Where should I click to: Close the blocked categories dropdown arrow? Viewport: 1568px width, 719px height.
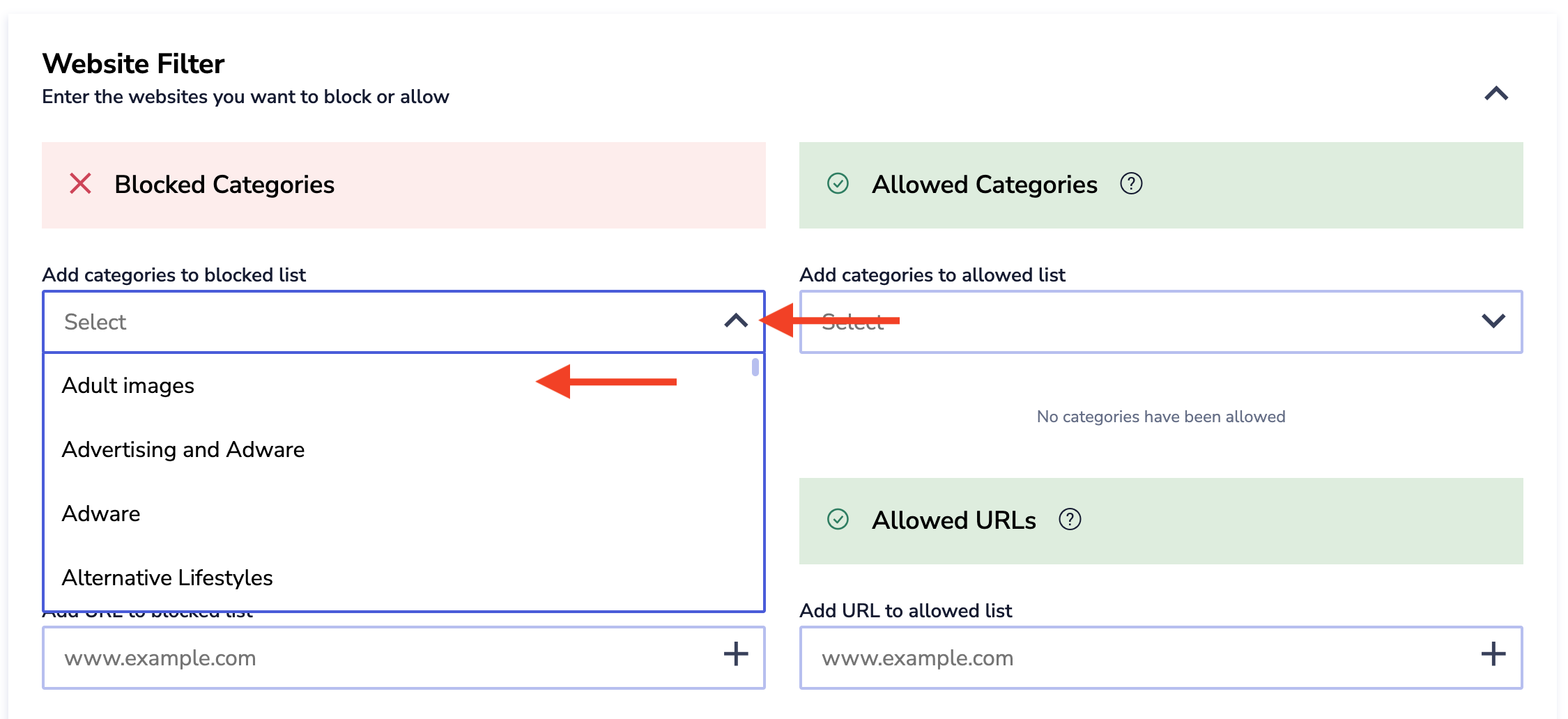735,321
